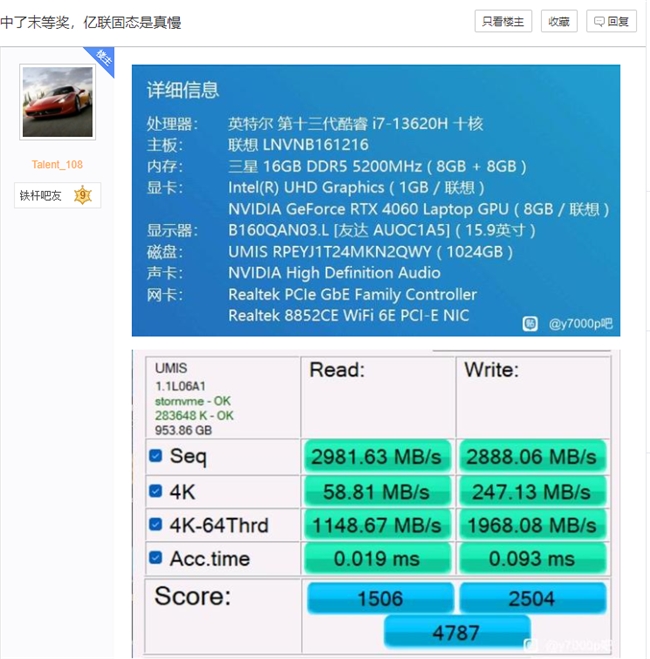Toggle the Acc.time test checkbox
Image resolution: width=650 pixels, height=659 pixels.
click(x=155, y=558)
